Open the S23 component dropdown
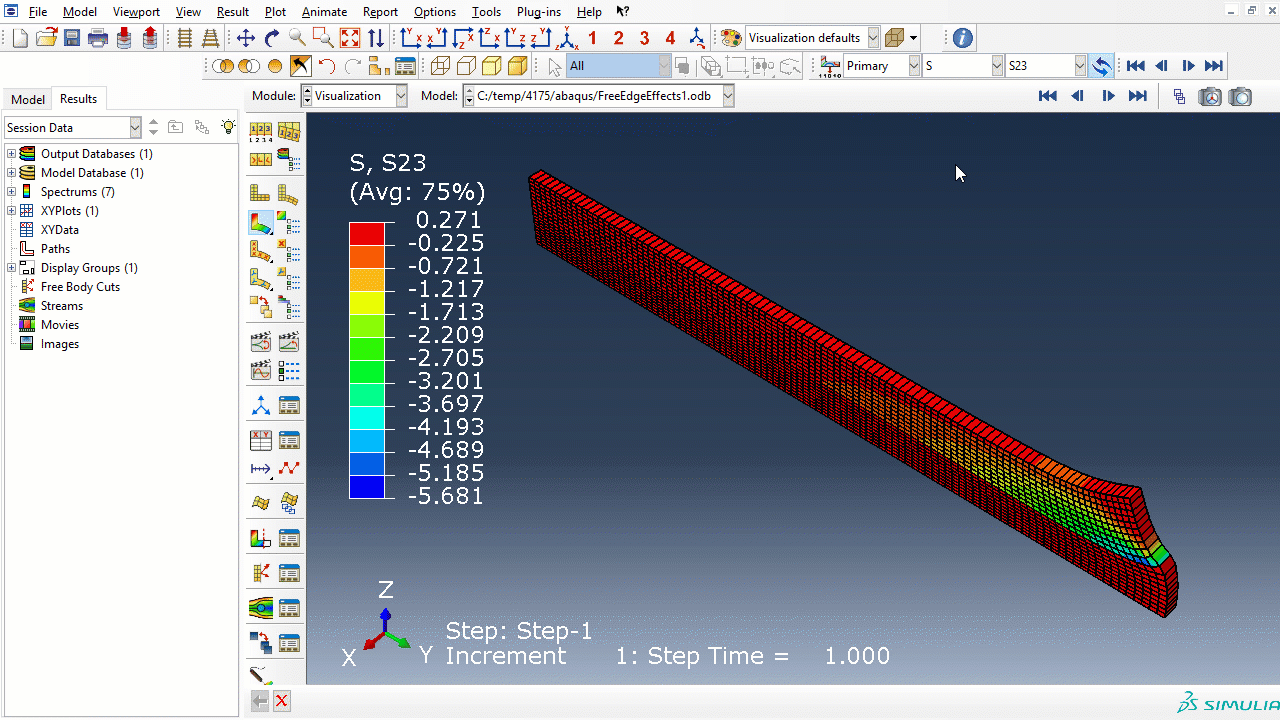The width and height of the screenshot is (1280, 720). [1080, 66]
